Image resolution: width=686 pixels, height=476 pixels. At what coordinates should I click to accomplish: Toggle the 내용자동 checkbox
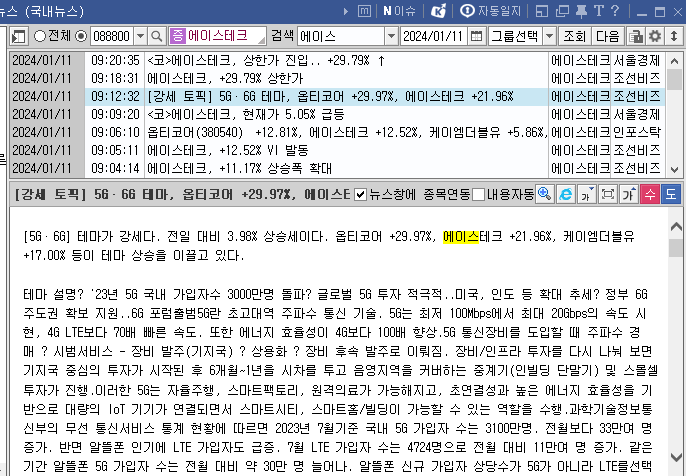(x=479, y=195)
